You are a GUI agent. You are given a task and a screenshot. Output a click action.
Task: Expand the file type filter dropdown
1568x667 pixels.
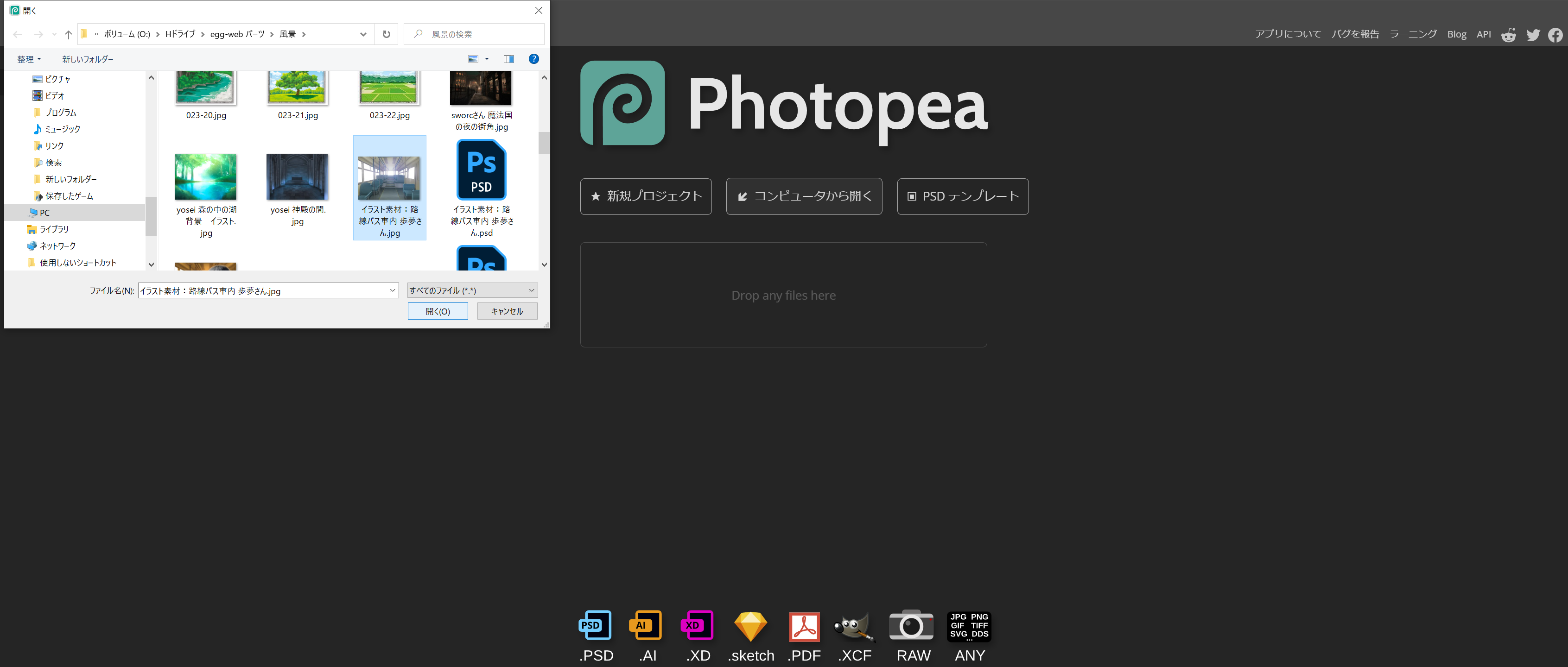[x=472, y=290]
